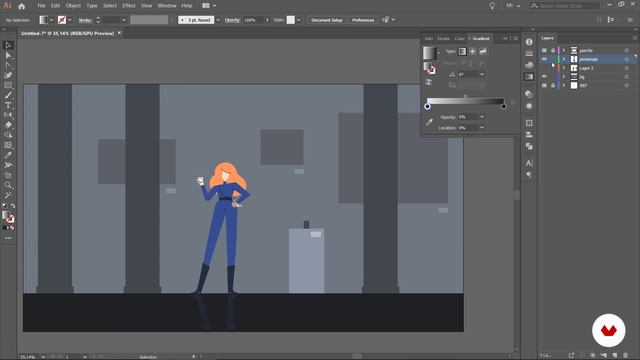Open the Artboards panel icon in dock

coord(529,123)
